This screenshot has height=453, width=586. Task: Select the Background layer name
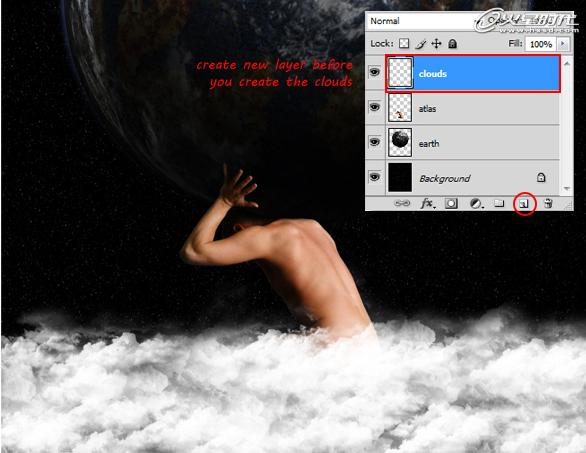coord(445,179)
